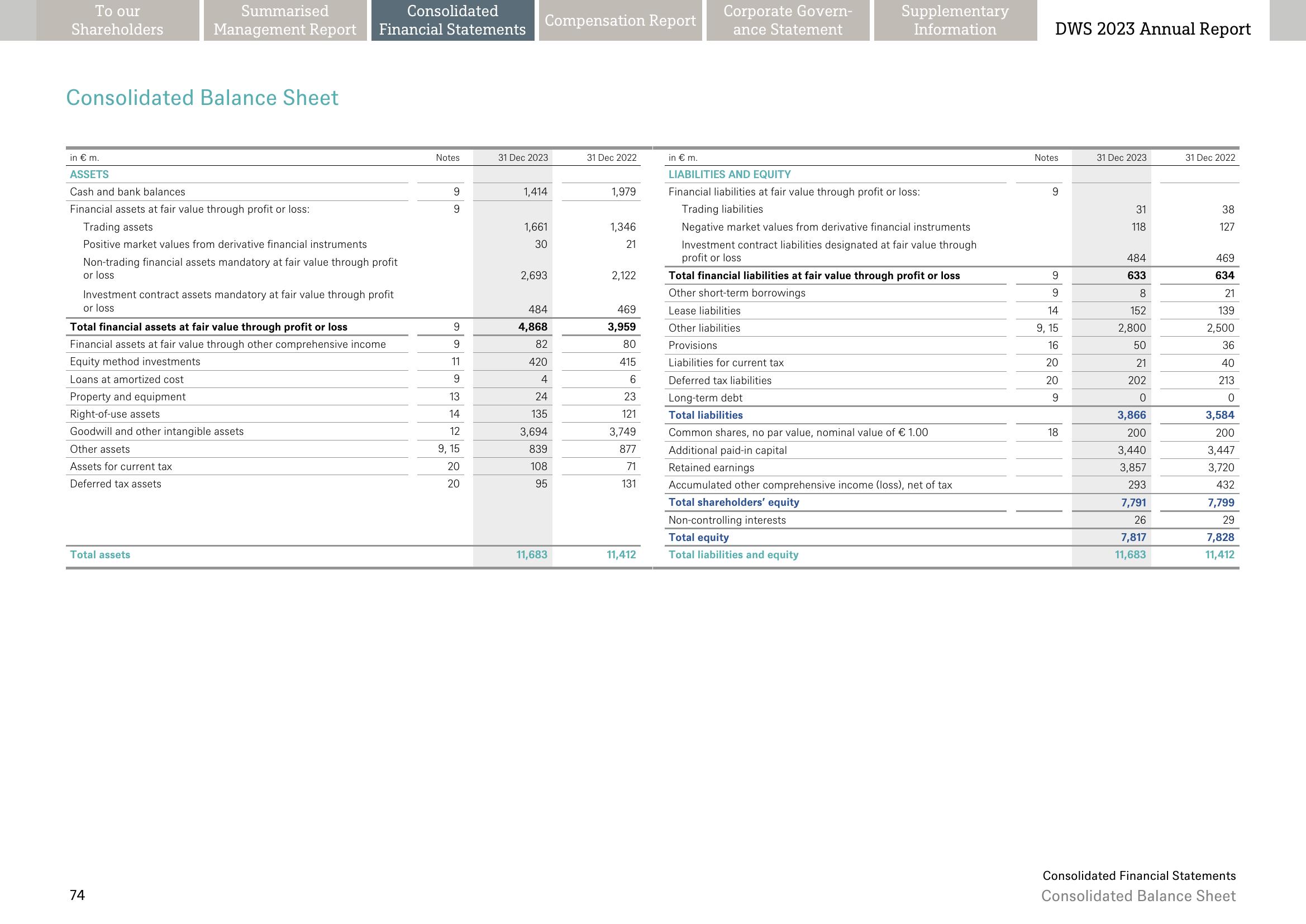
Task: Open the Supplementary Information tab
Action: 955,21
